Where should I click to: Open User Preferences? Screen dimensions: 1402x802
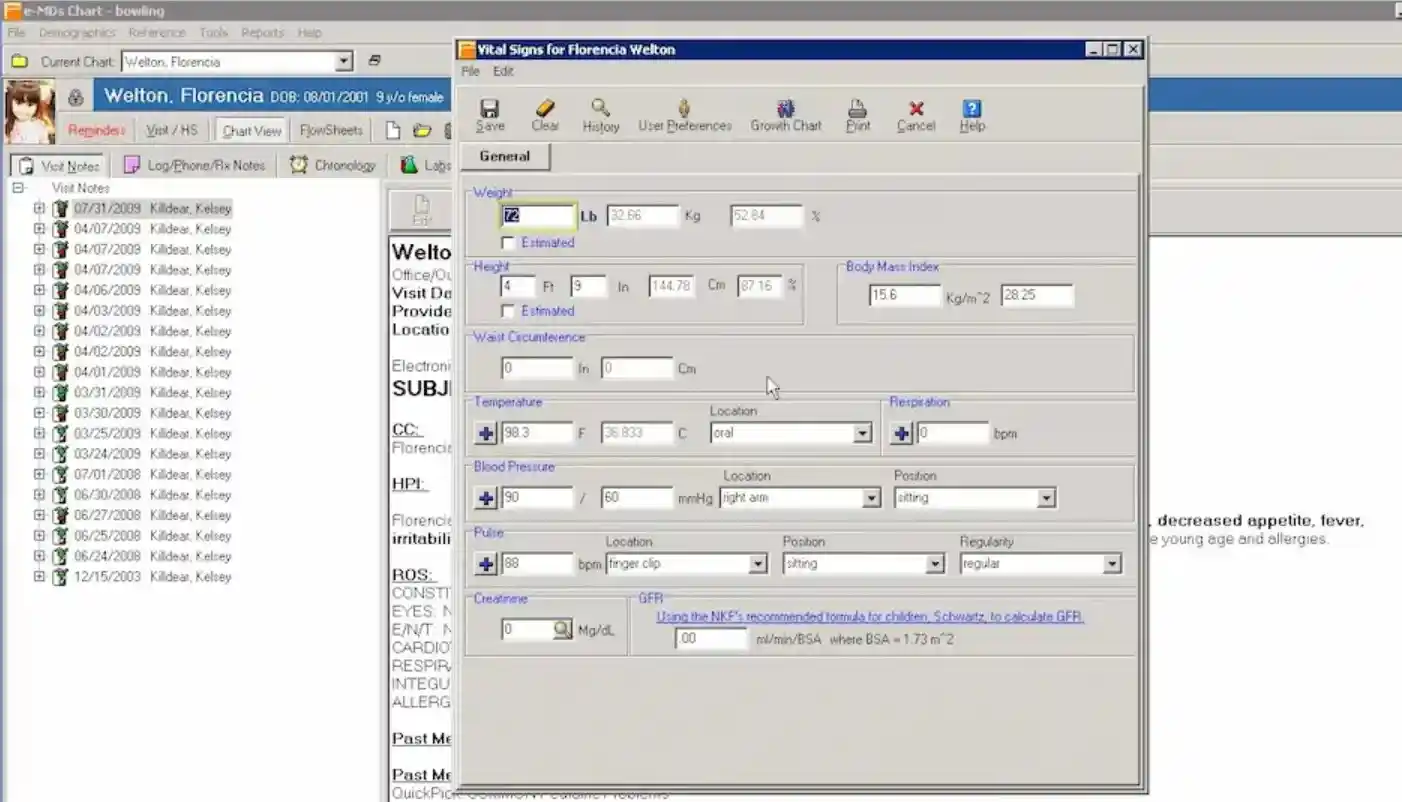684,113
